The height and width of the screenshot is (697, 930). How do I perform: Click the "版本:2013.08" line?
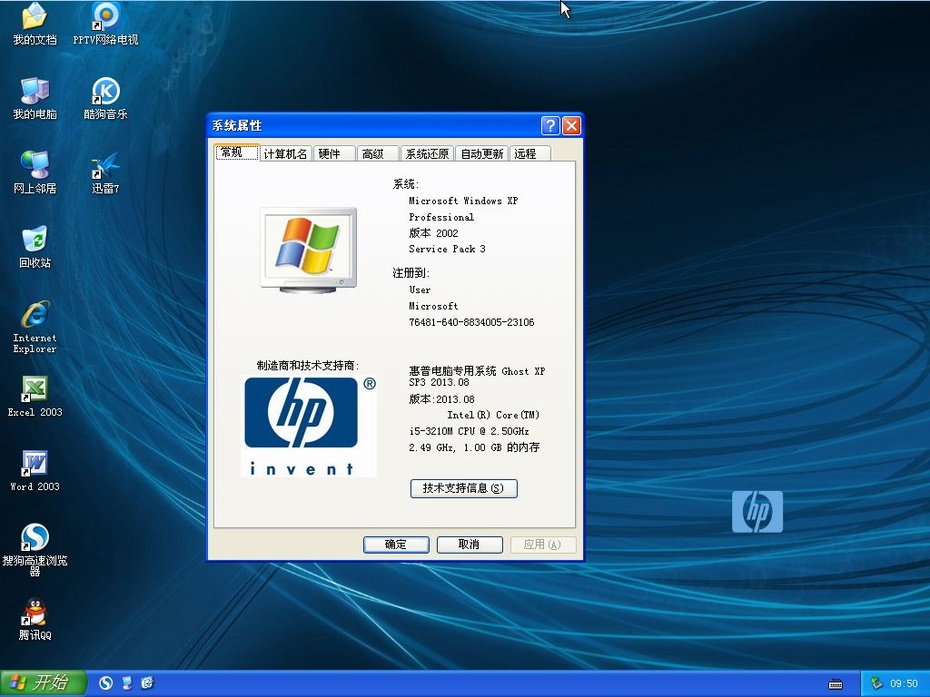click(442, 399)
